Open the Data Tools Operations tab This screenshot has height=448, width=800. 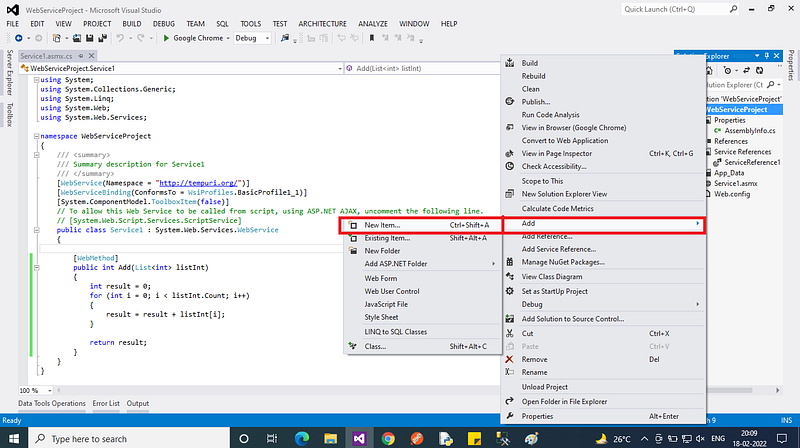pos(52,403)
